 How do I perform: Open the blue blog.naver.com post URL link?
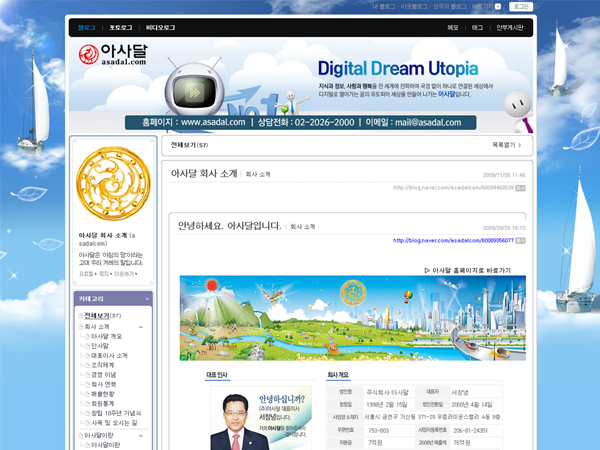coord(453,241)
